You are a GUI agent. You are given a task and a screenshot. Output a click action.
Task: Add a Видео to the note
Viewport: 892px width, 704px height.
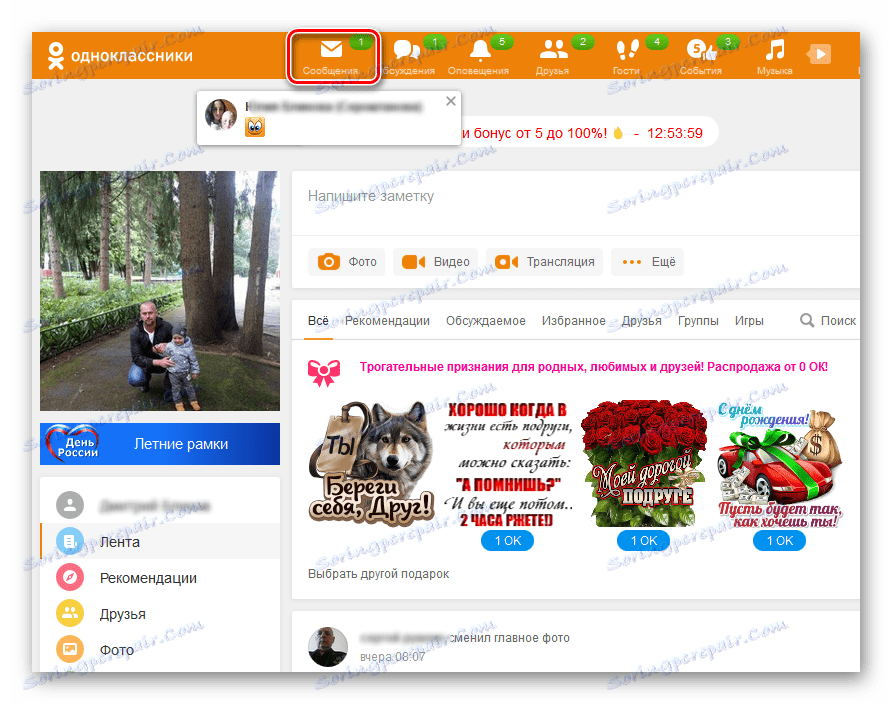[435, 262]
